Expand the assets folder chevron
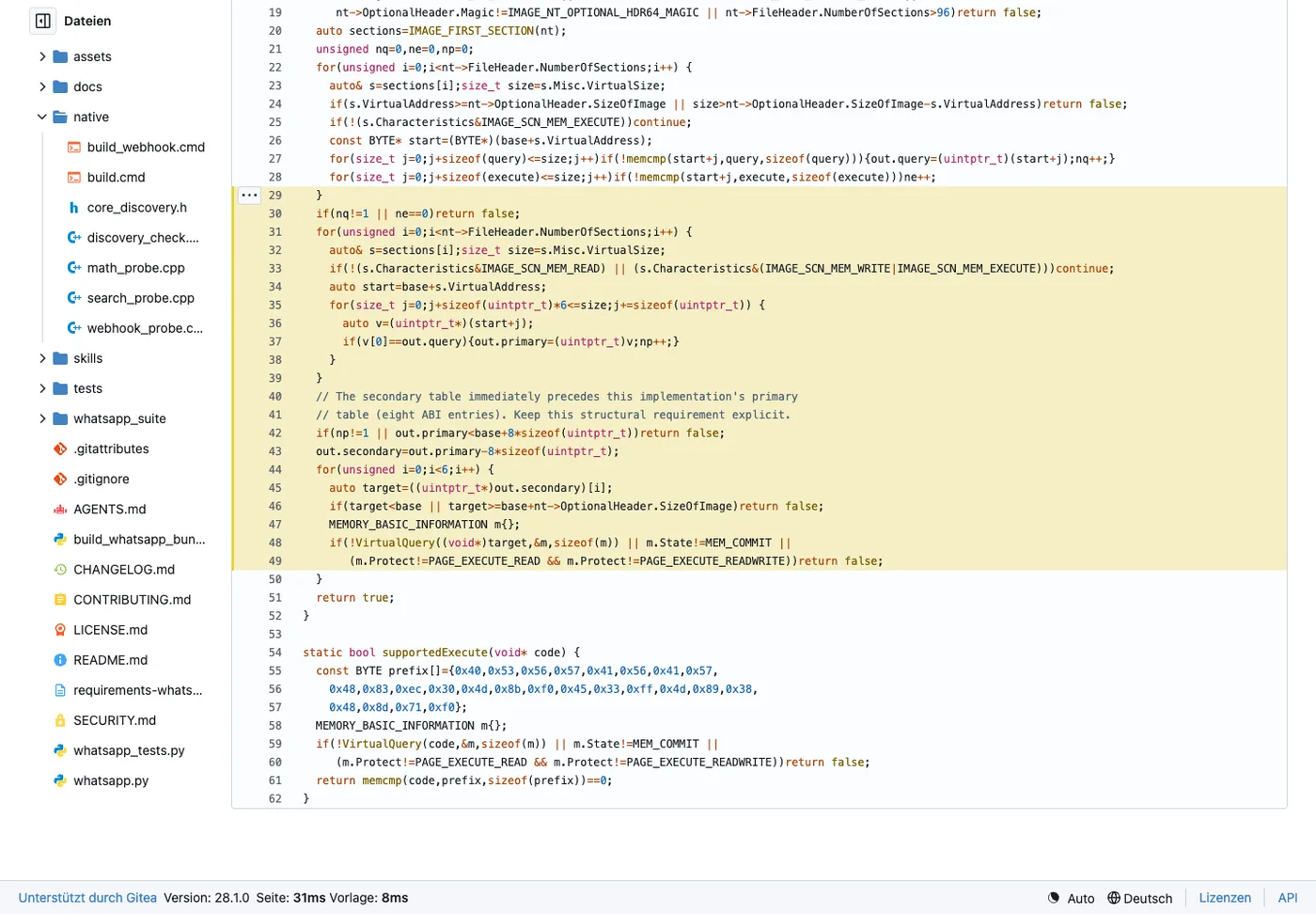 click(42, 56)
